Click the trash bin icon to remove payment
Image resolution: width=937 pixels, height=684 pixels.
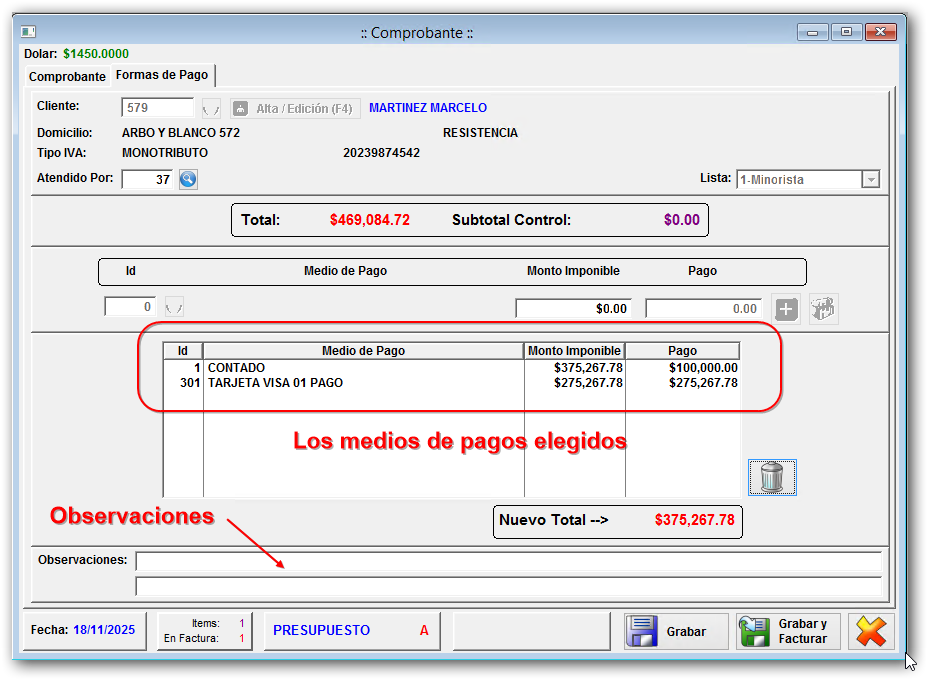[x=771, y=477]
